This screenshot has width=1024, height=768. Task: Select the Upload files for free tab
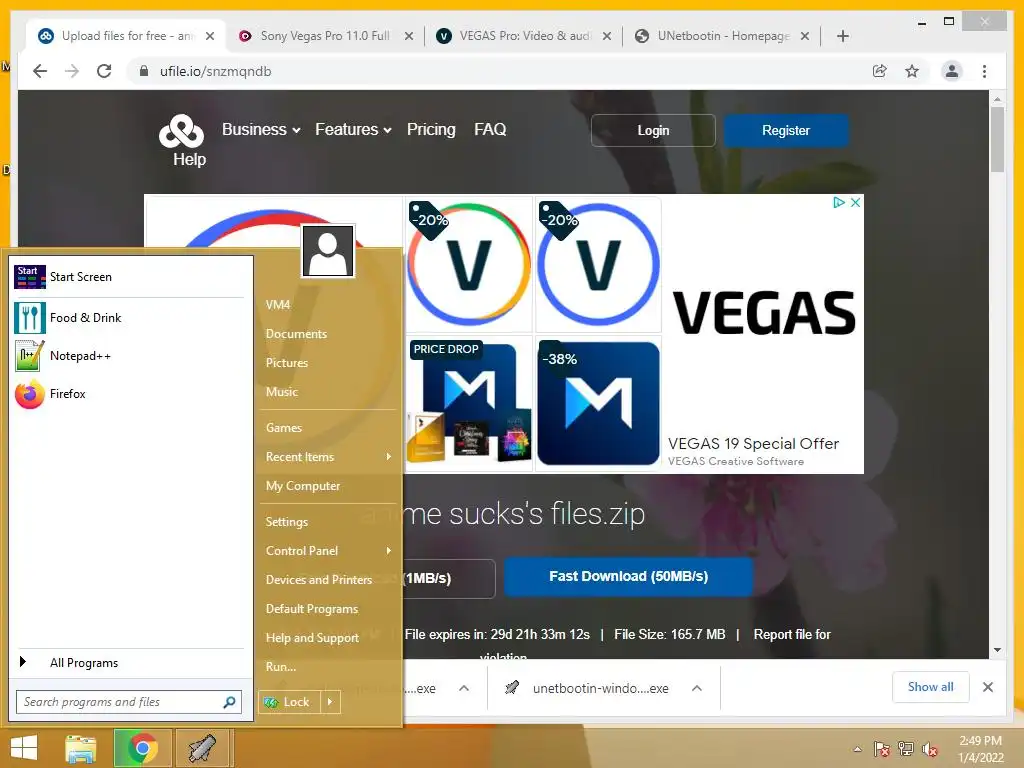(127, 36)
